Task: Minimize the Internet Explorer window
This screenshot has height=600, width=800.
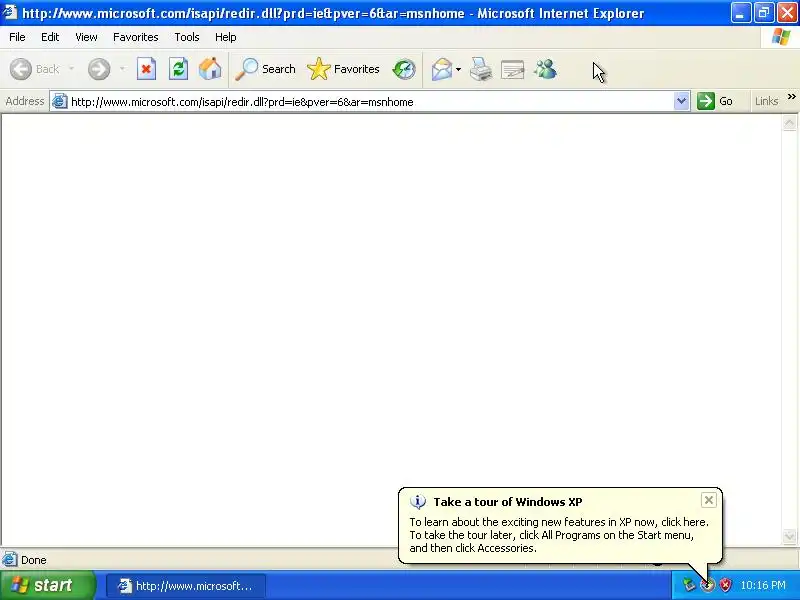Action: click(740, 13)
